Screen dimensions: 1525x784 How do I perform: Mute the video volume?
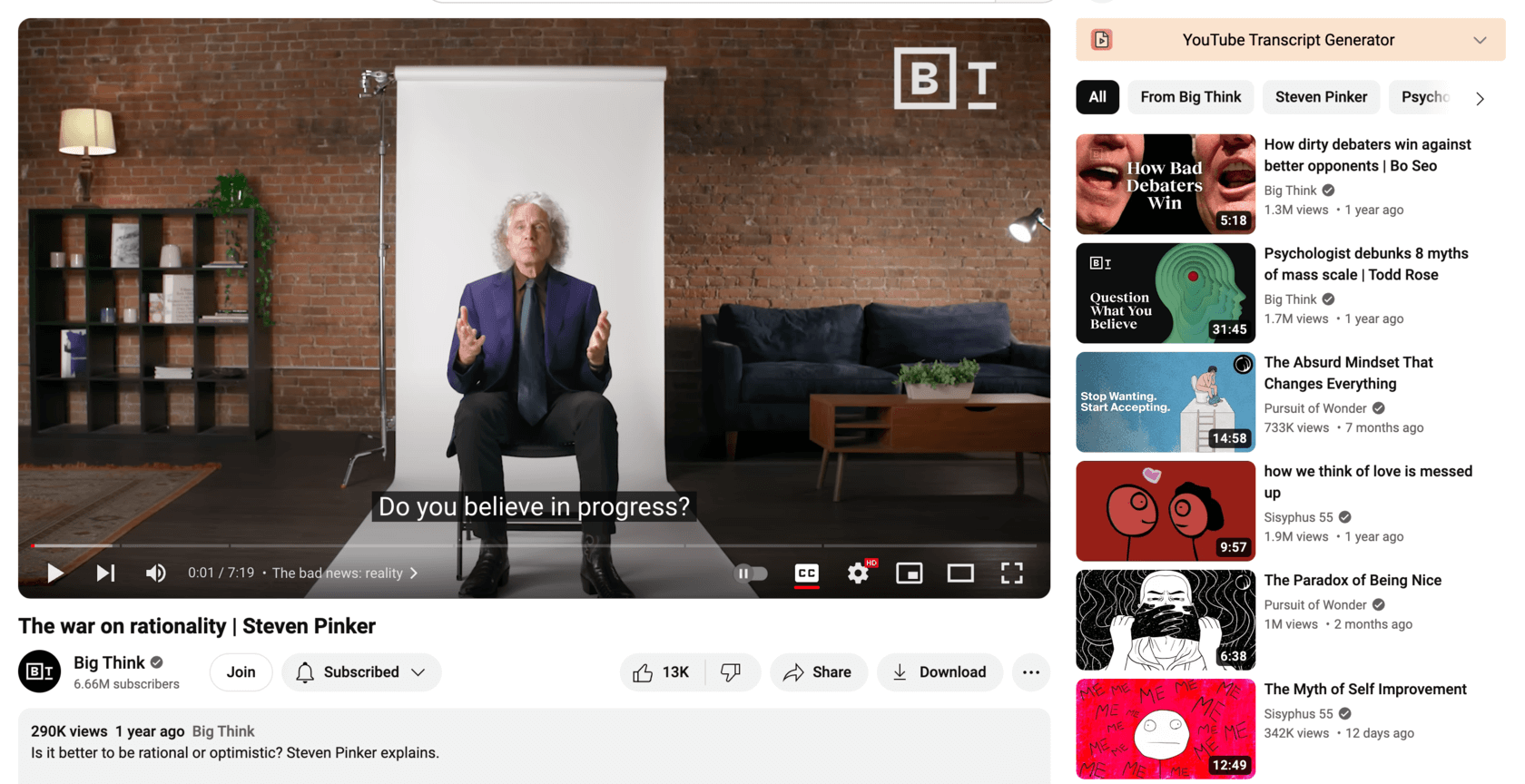coord(155,573)
